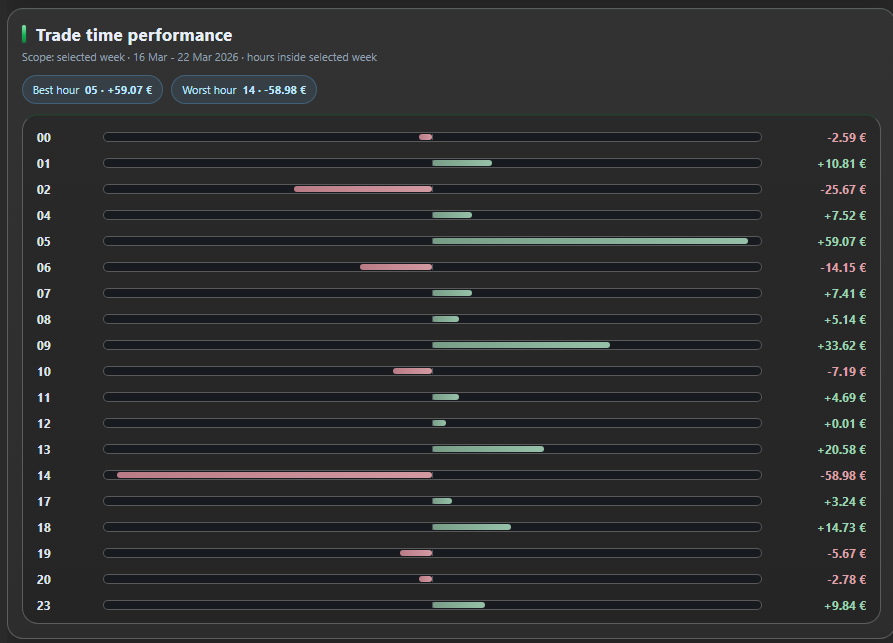
Task: Click the -58.98 € value label
Action: pos(840,475)
